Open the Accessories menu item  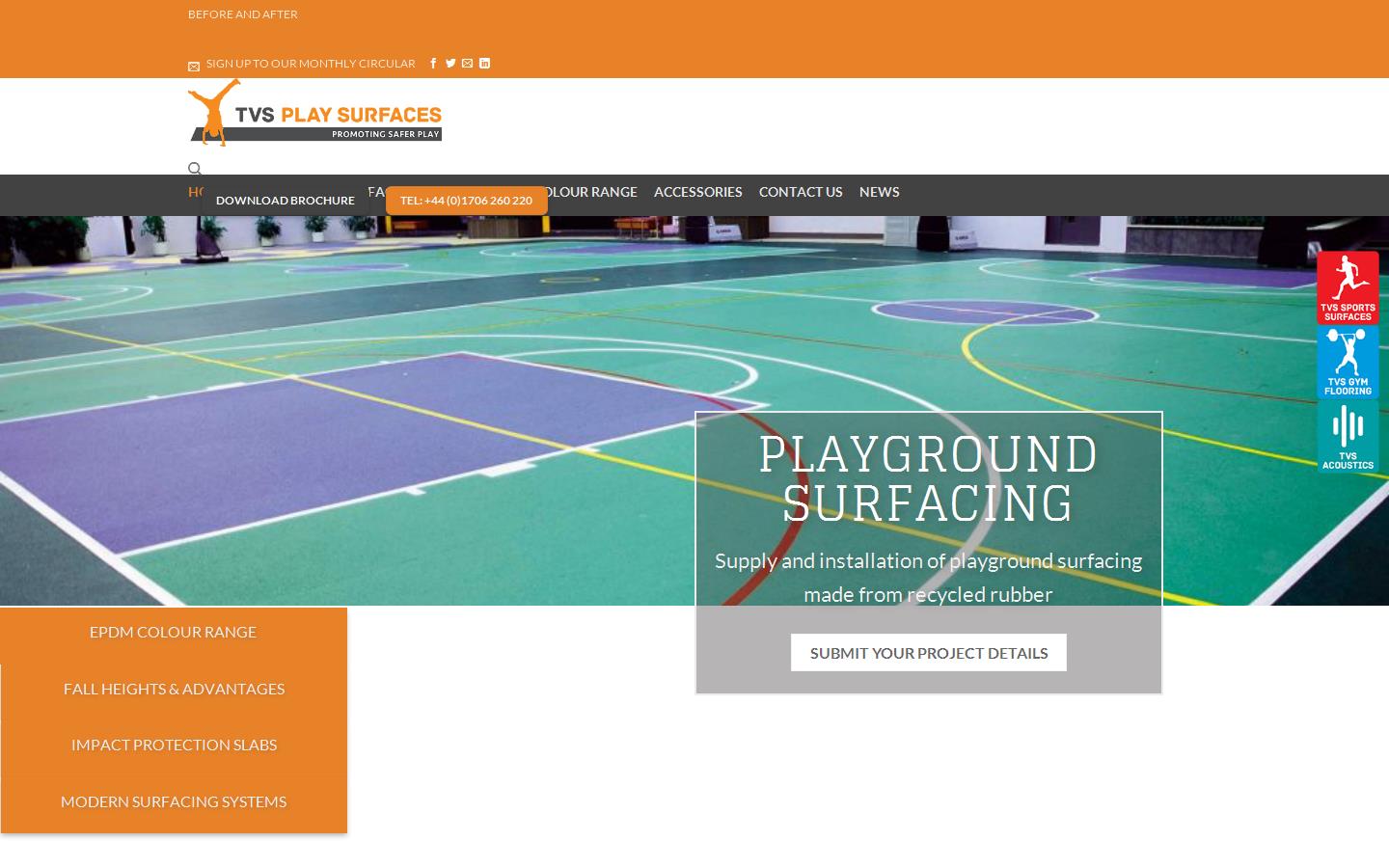click(x=697, y=192)
